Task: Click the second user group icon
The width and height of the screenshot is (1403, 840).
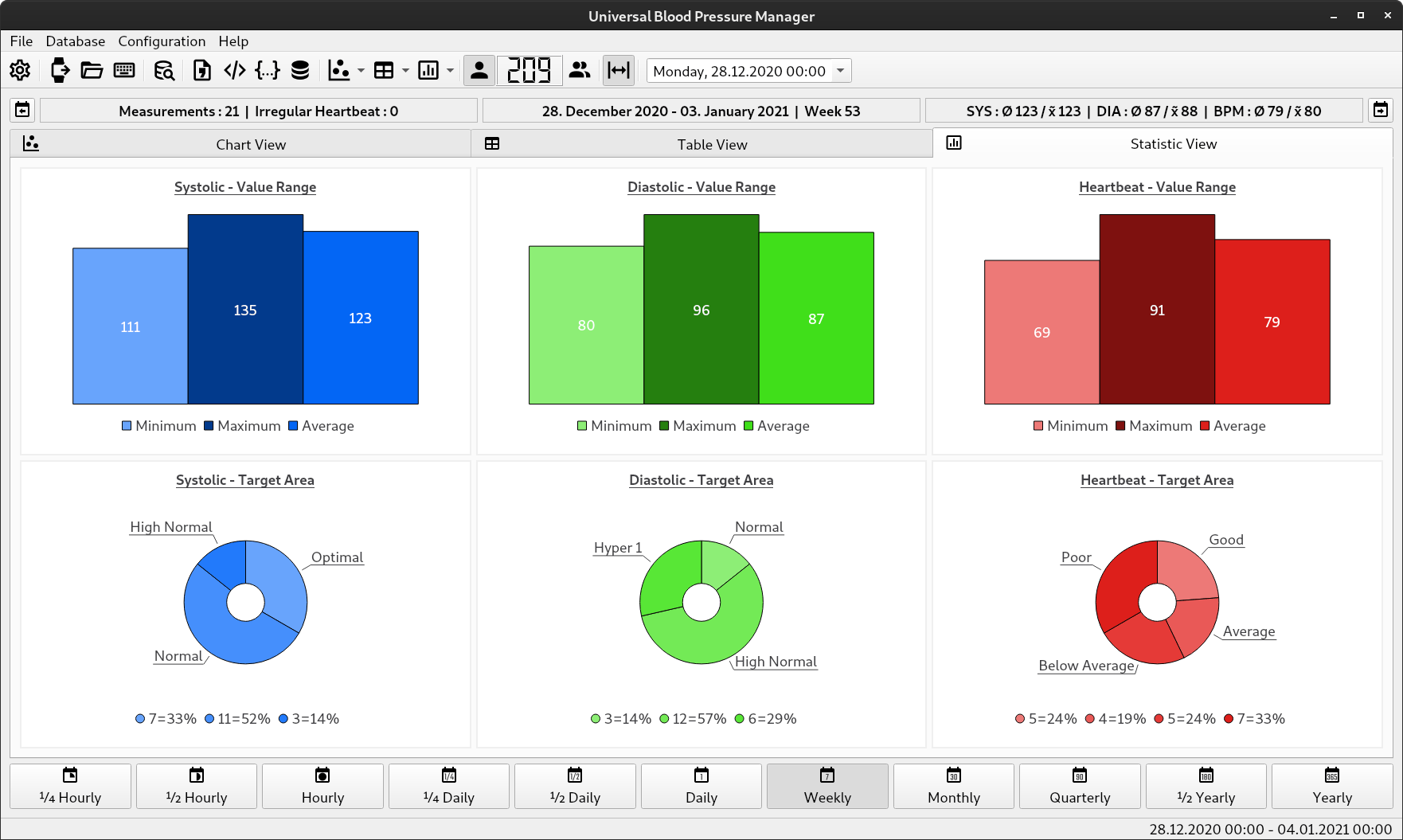Action: pos(580,71)
